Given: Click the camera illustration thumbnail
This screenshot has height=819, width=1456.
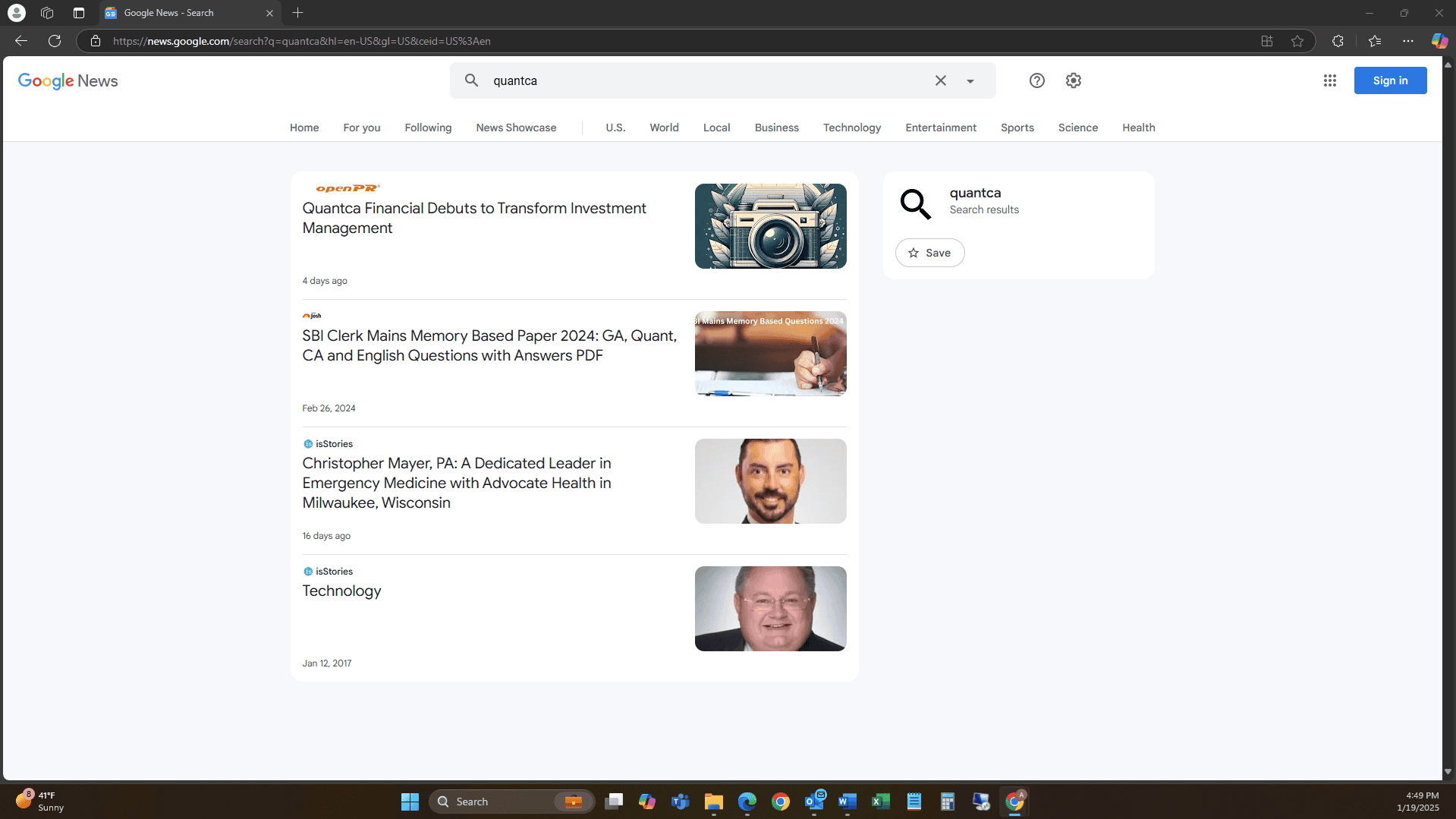Looking at the screenshot, I should coord(770,226).
